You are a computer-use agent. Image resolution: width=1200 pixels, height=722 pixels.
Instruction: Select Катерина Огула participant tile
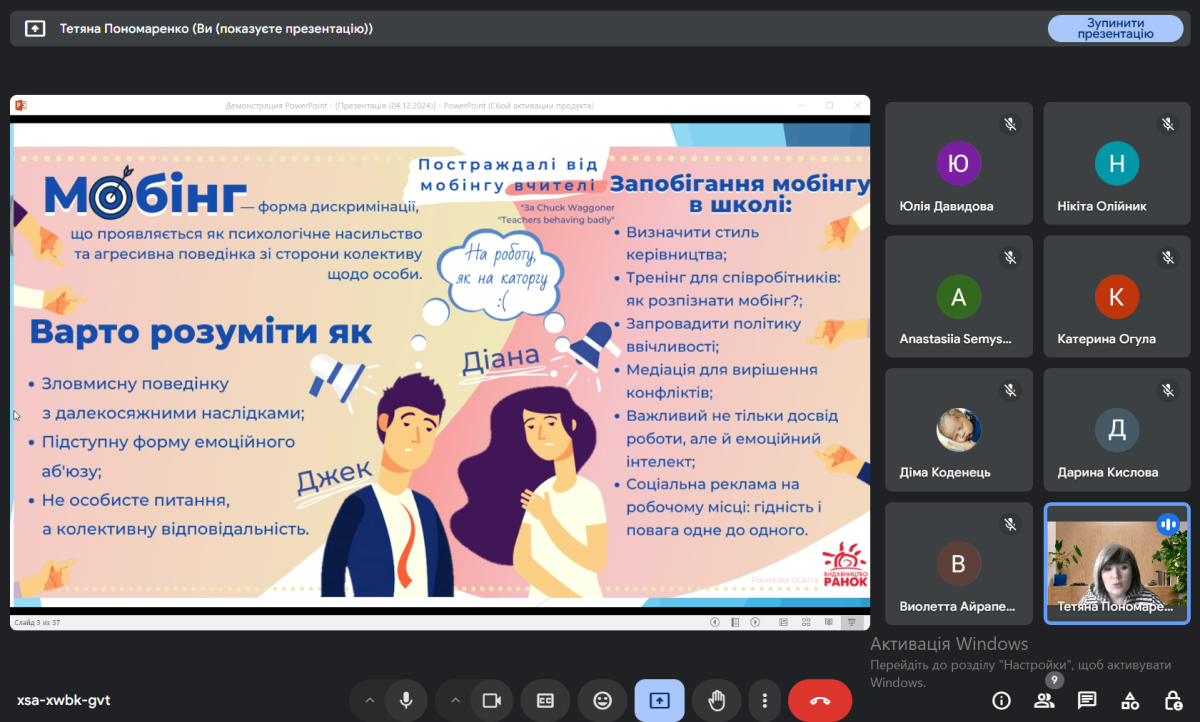[x=1116, y=297]
